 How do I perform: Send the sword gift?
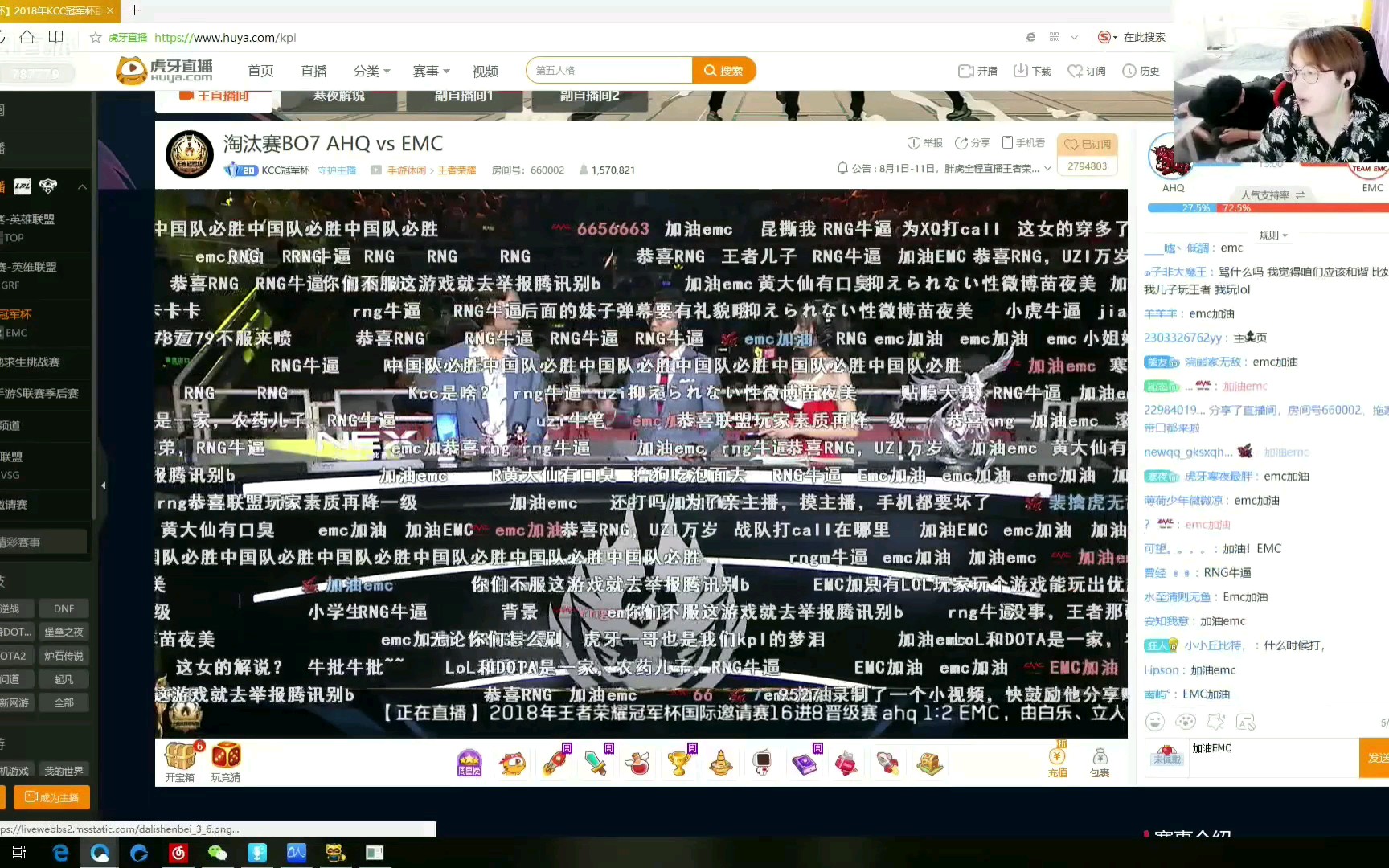point(596,761)
